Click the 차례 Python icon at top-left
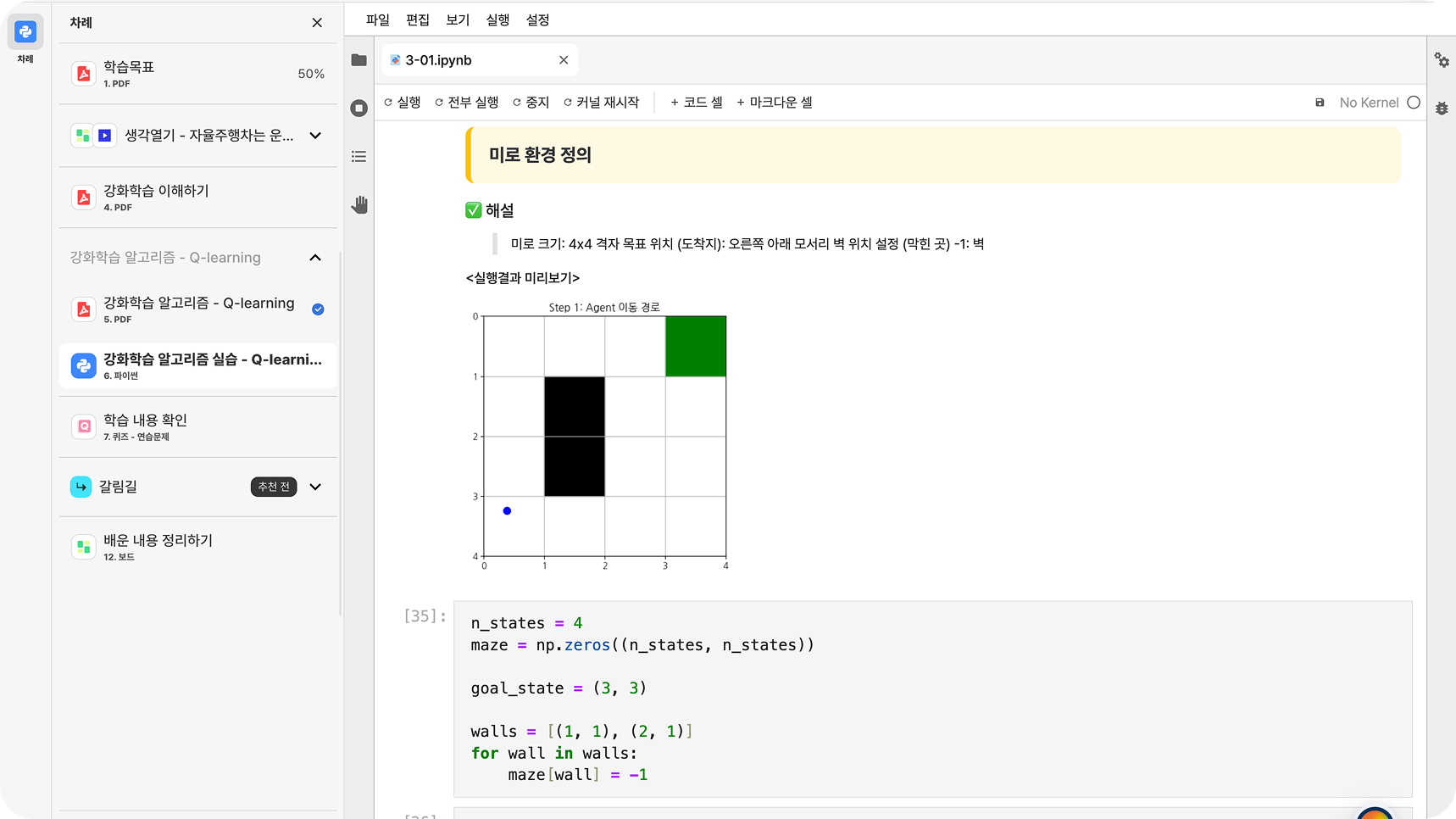Image resolution: width=1456 pixels, height=819 pixels. [25, 33]
